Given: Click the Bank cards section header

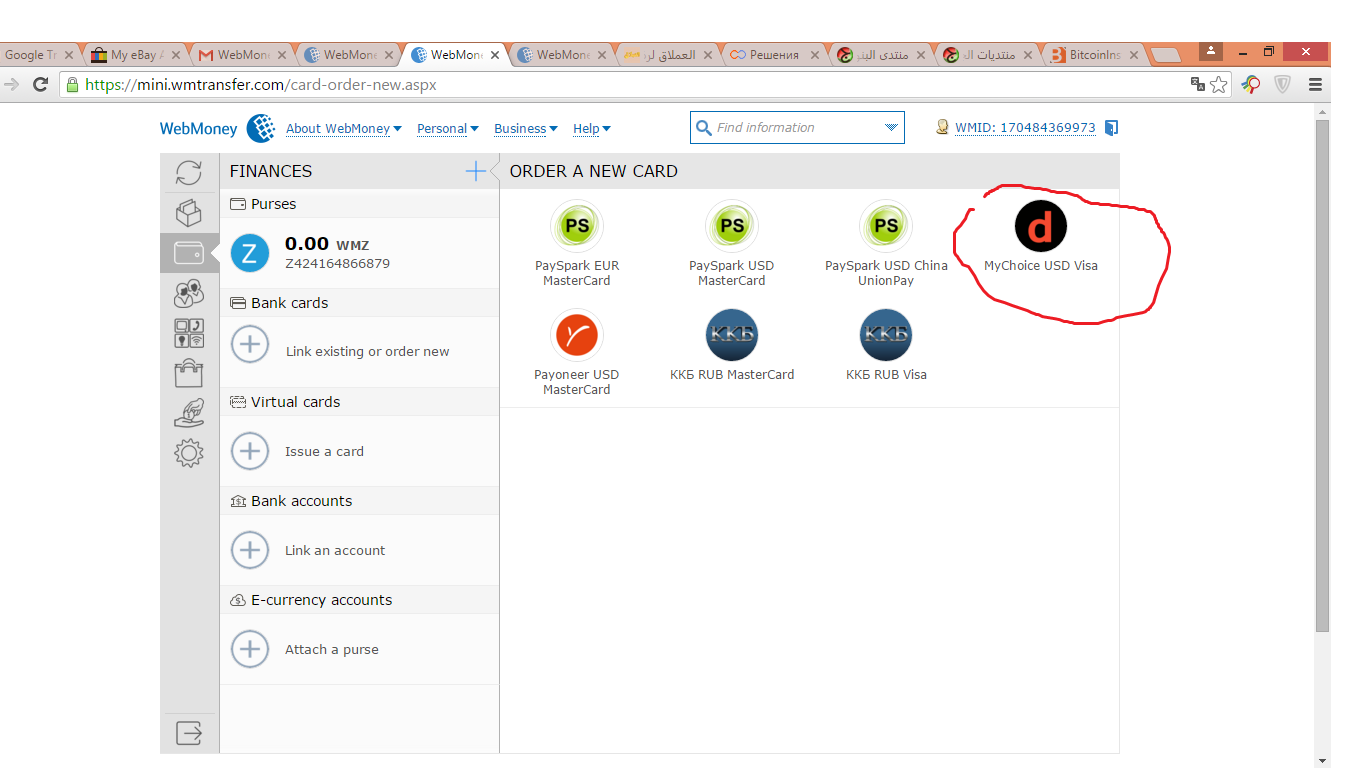Looking at the screenshot, I should tap(359, 303).
